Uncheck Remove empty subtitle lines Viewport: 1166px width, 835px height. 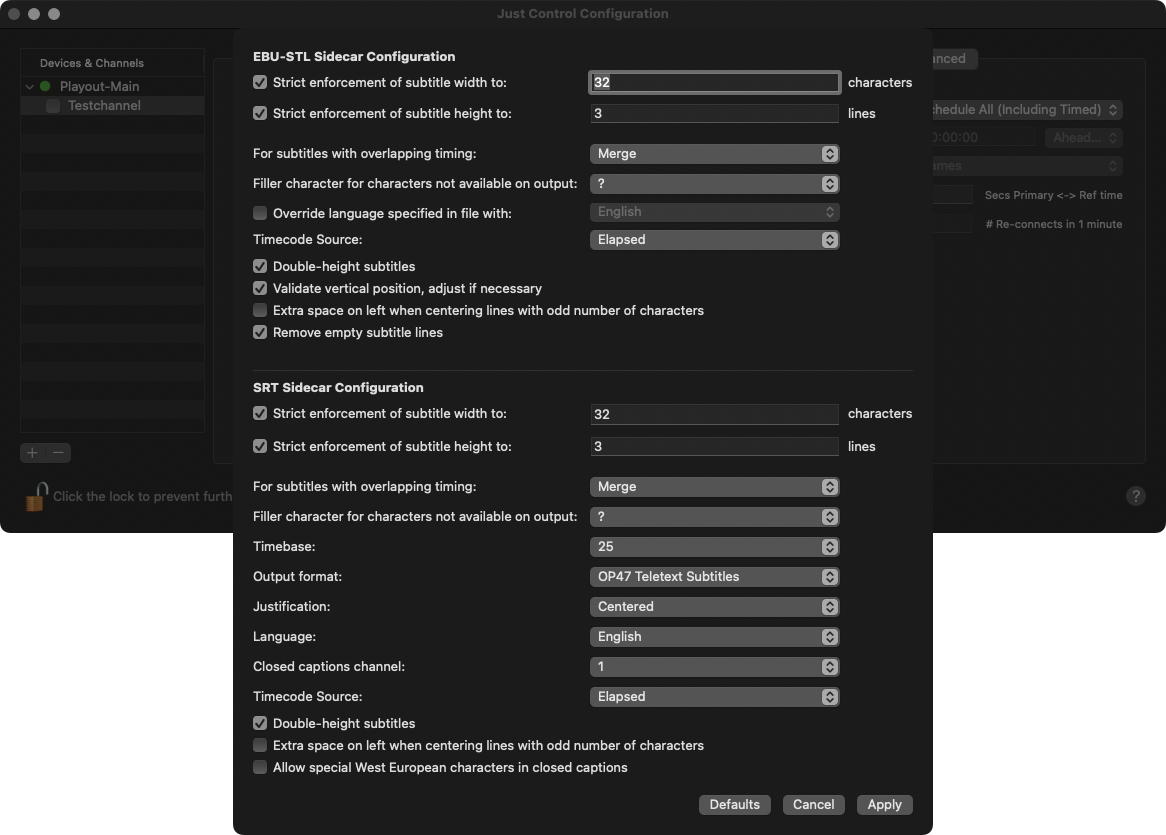click(260, 332)
